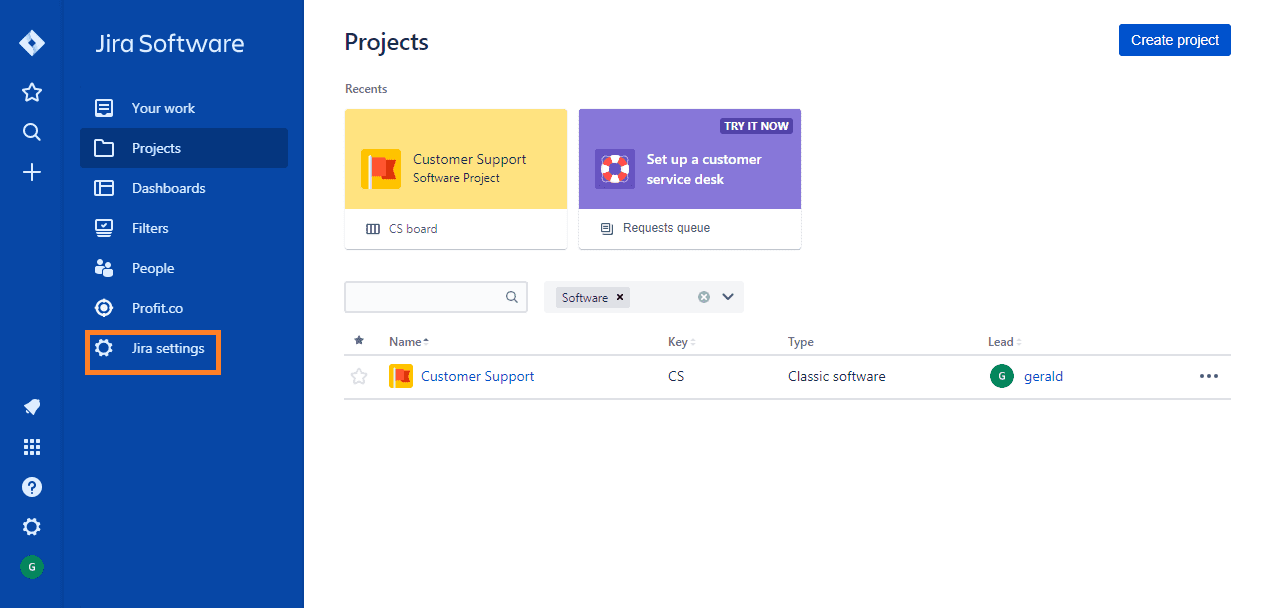The width and height of the screenshot is (1271, 608).
Task: Go to Your work in the navigation
Action: [184, 108]
